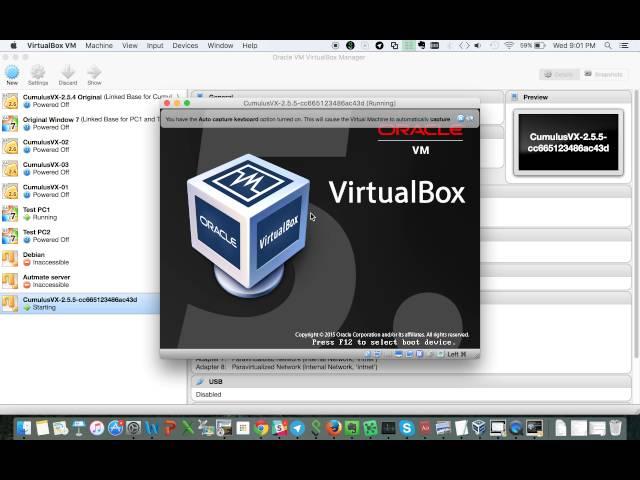Open Settings gear in the Manager toolbar
This screenshot has height=480, width=640.
38,75
